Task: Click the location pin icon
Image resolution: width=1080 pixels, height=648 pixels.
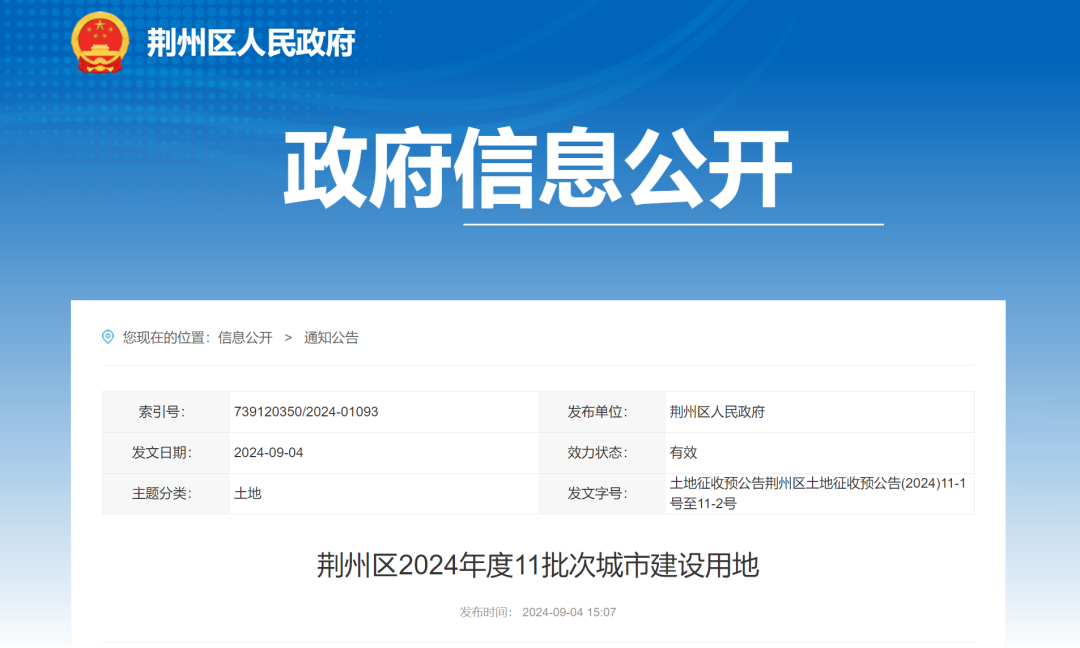Action: click(108, 337)
